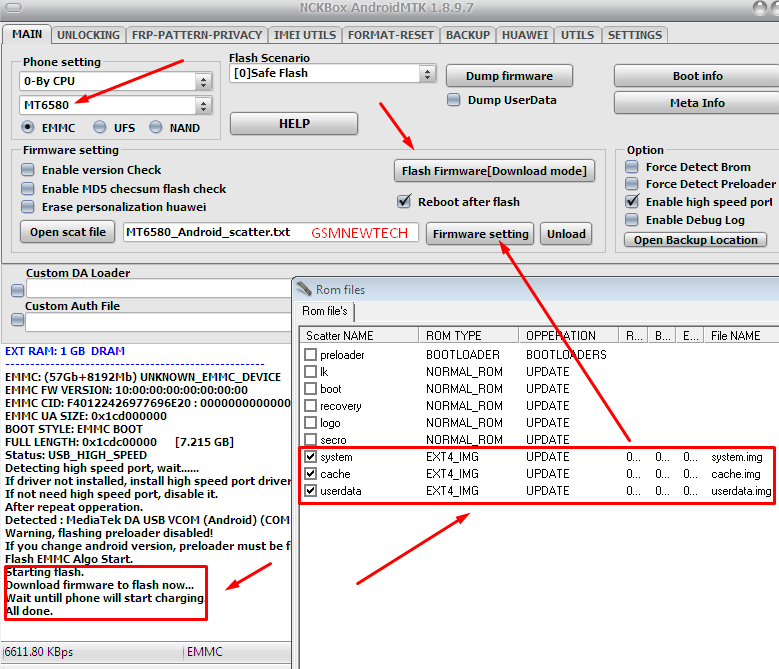Switch to the MAIN tab
The width and height of the screenshot is (779, 669).
[27, 34]
